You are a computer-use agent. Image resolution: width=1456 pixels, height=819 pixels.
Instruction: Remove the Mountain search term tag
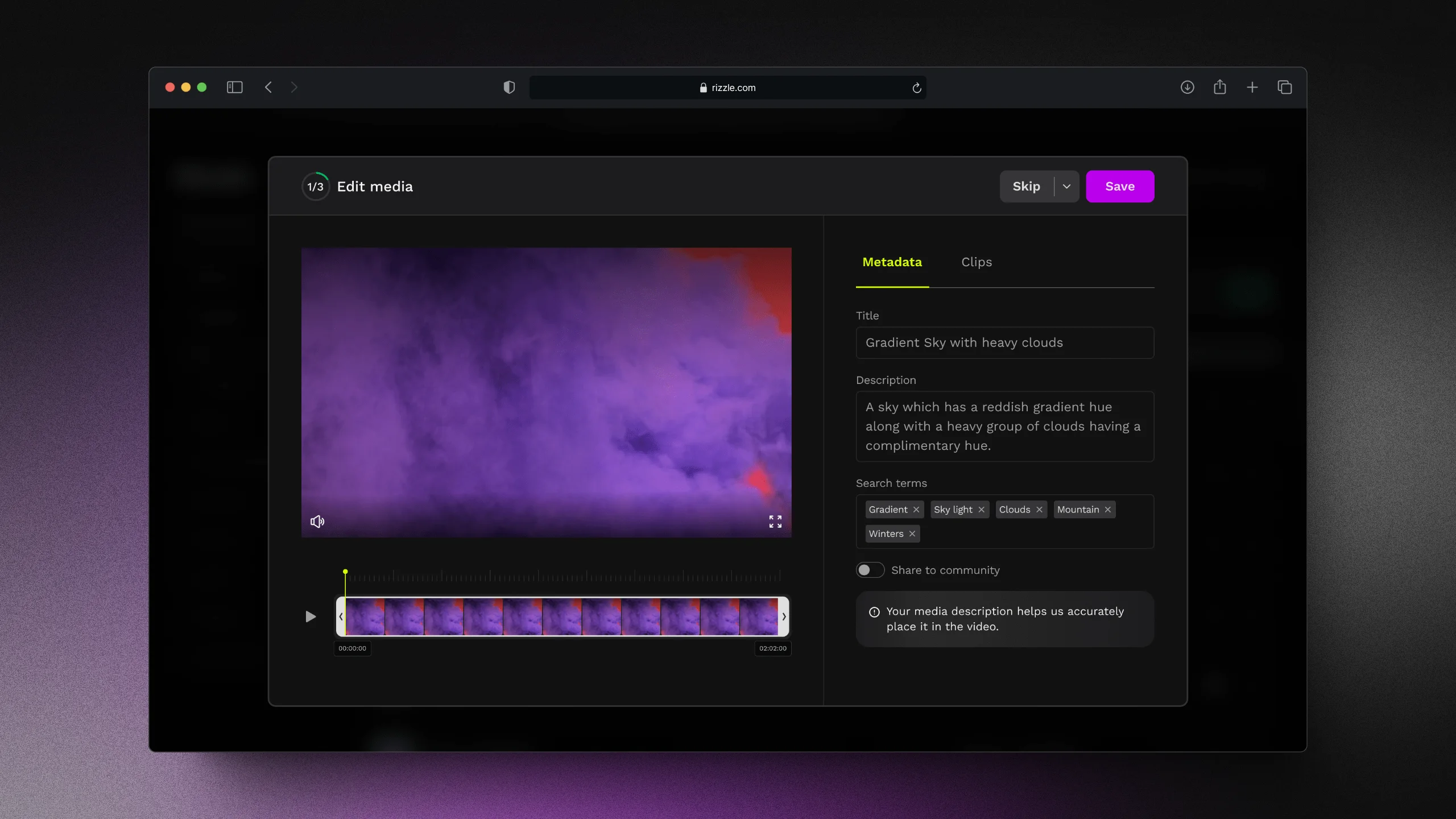click(x=1107, y=510)
